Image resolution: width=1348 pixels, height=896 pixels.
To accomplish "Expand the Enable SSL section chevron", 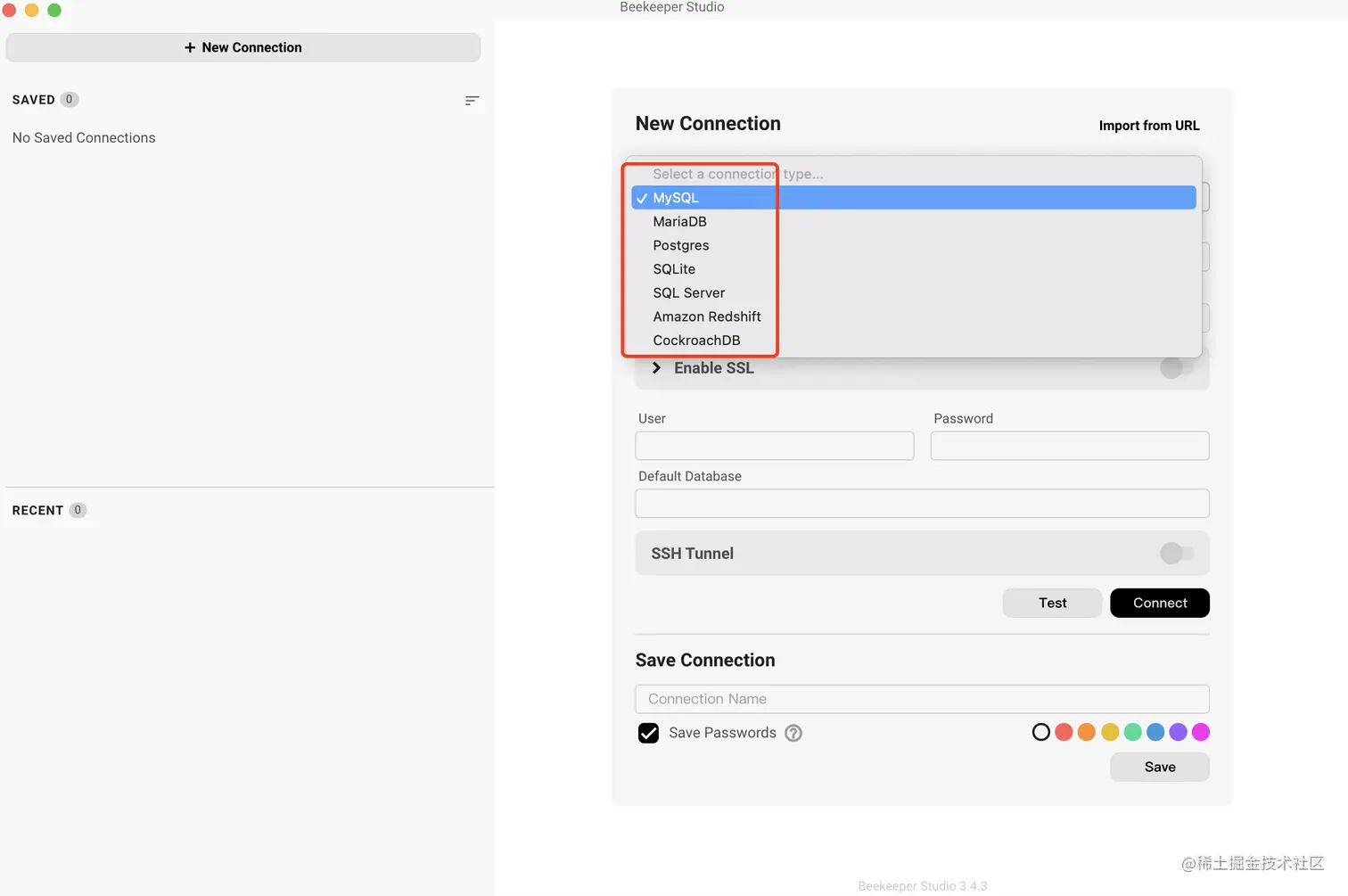I will 656,368.
